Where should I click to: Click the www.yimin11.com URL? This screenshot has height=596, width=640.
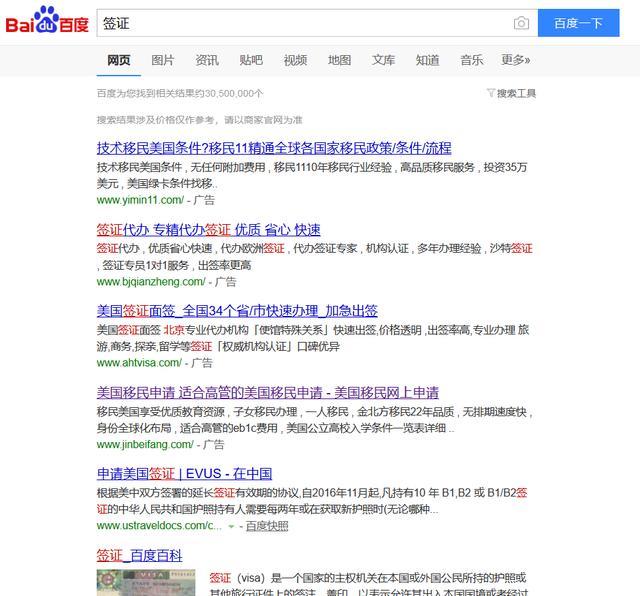pos(140,200)
